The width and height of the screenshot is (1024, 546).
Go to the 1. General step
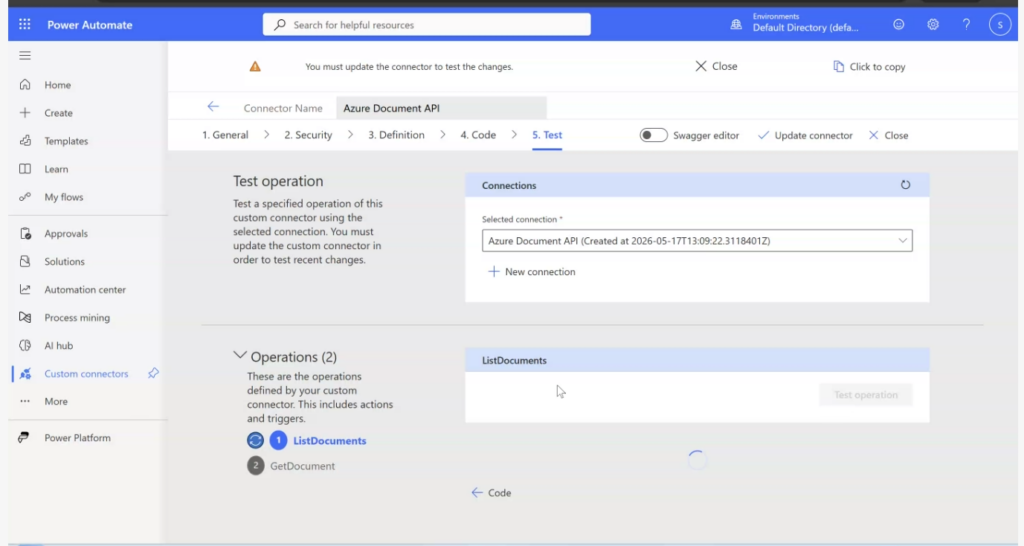coord(225,135)
